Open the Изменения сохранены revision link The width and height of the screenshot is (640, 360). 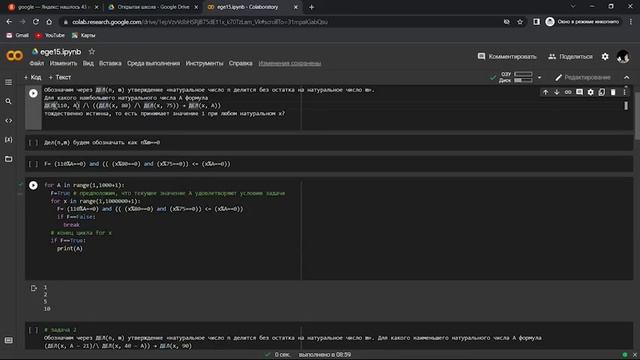290,63
